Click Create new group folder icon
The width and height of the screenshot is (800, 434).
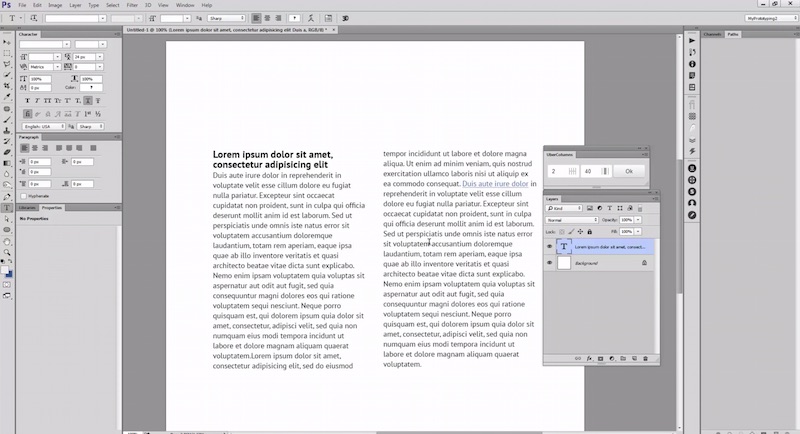point(623,359)
